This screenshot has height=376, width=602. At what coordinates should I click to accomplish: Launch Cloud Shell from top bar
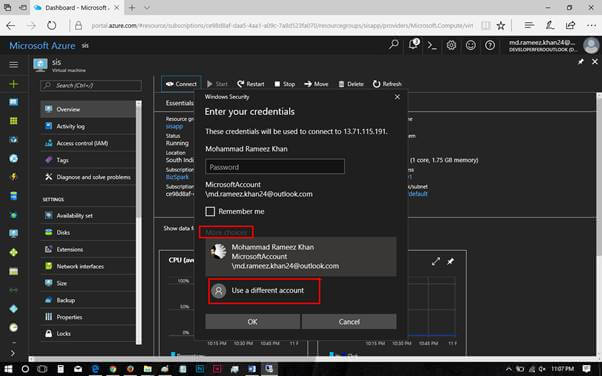pos(432,45)
